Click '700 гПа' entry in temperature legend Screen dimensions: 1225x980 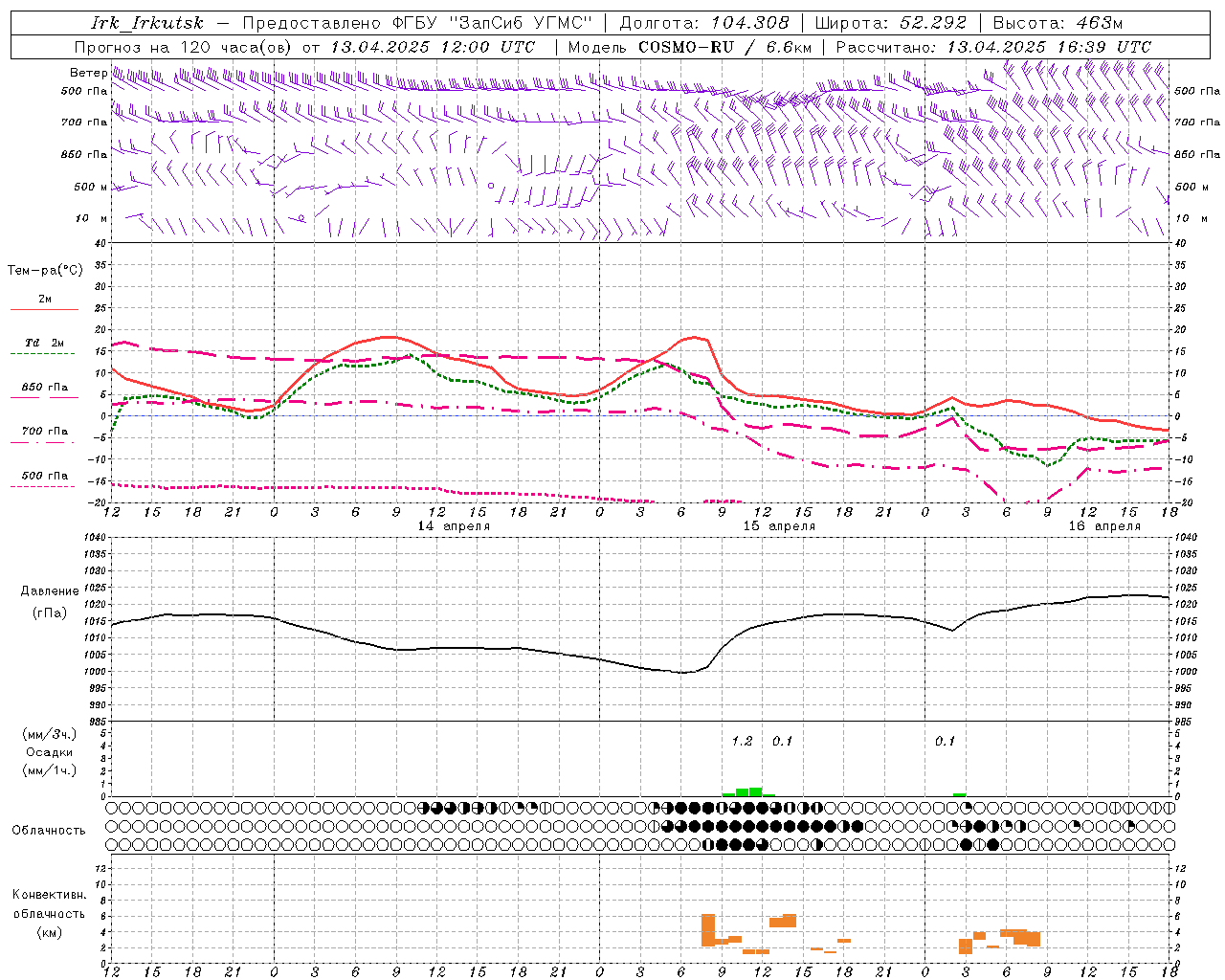(44, 432)
